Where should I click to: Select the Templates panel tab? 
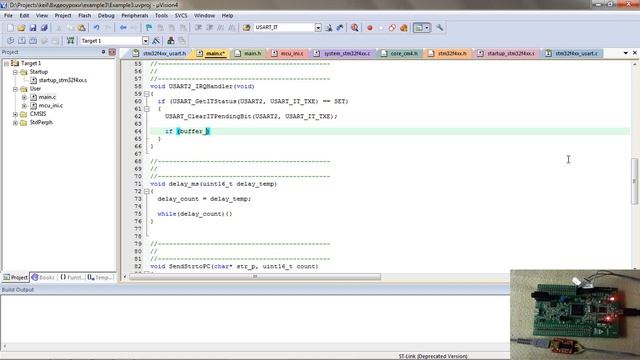[100, 278]
